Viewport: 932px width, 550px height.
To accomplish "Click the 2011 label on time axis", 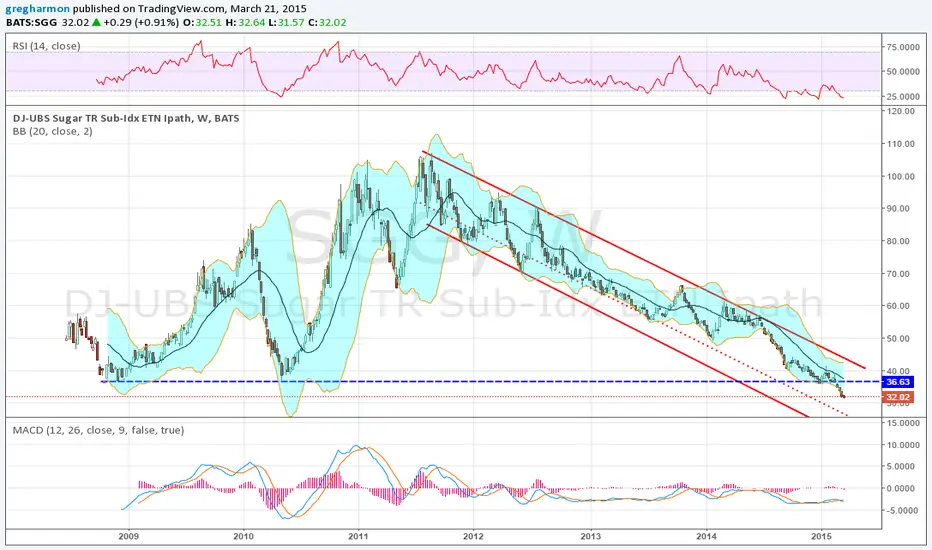I will pyautogui.click(x=358, y=536).
